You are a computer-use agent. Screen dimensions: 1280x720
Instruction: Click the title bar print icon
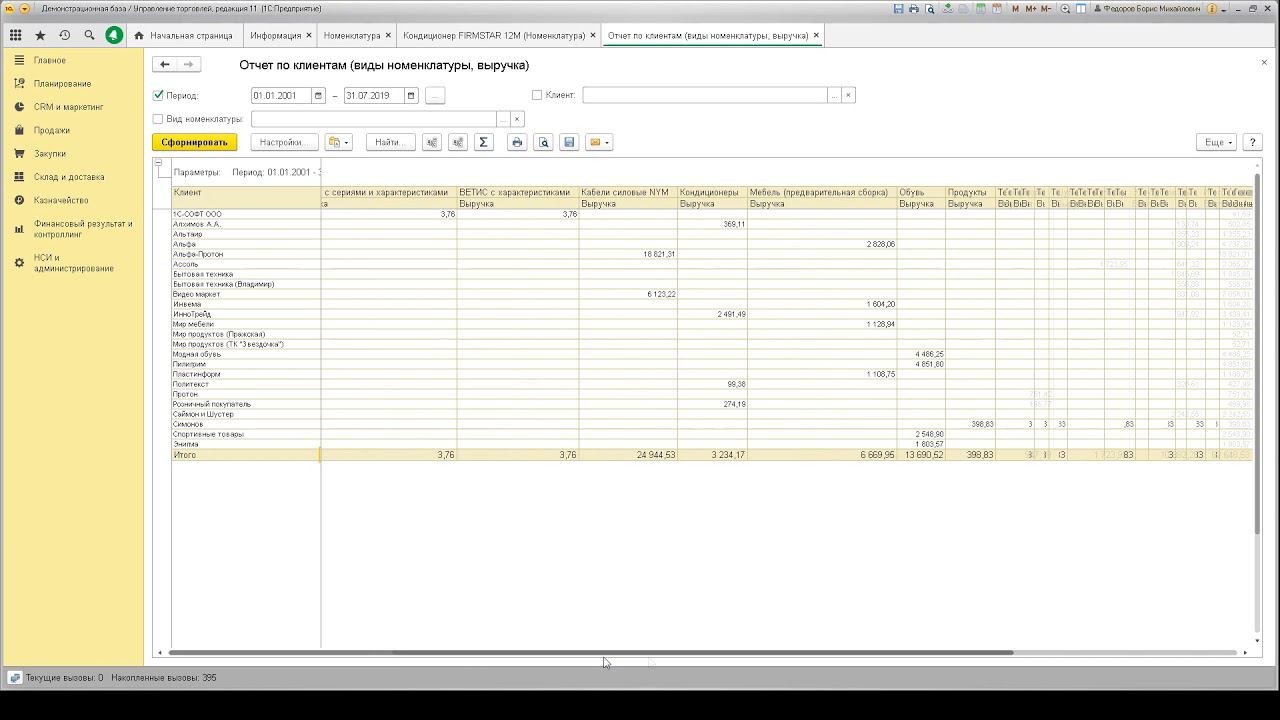click(915, 9)
